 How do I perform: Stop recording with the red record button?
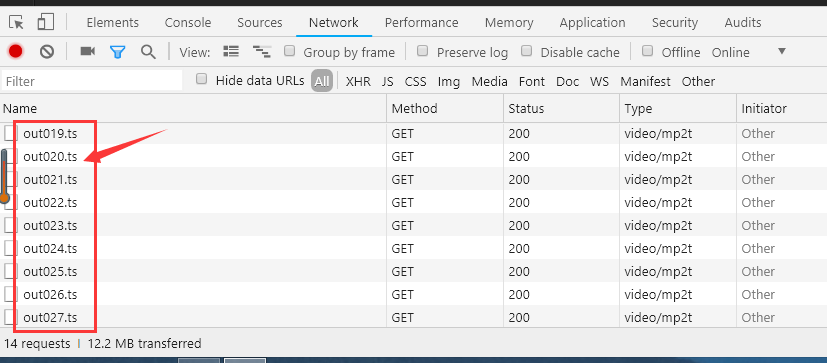[x=16, y=51]
